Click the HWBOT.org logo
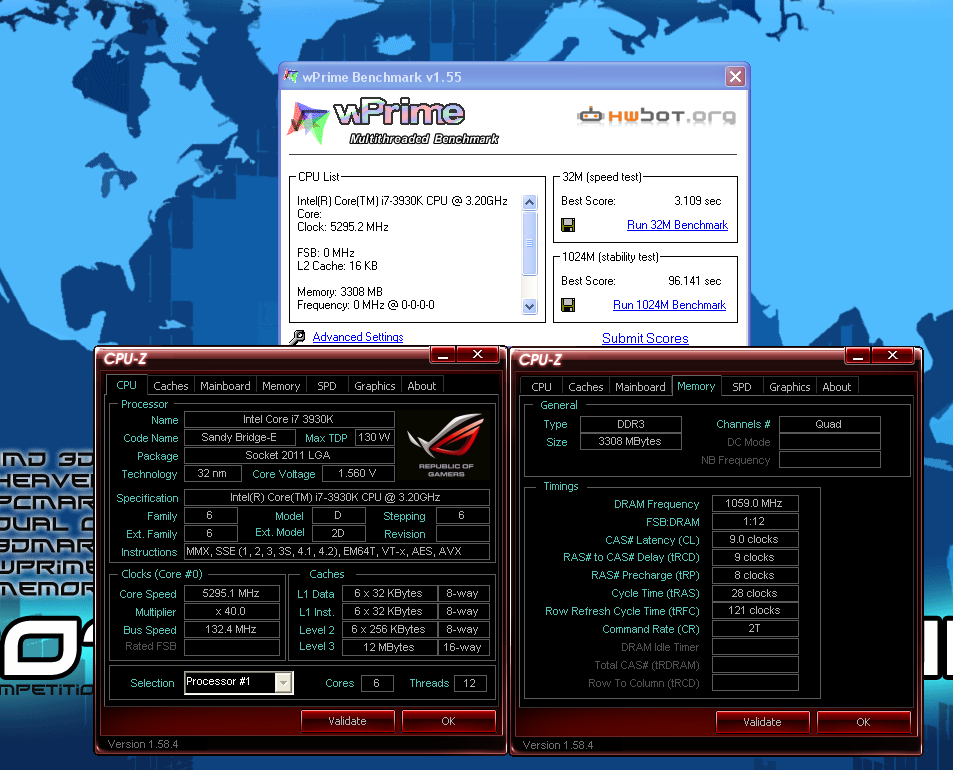This screenshot has width=953, height=770. 656,115
